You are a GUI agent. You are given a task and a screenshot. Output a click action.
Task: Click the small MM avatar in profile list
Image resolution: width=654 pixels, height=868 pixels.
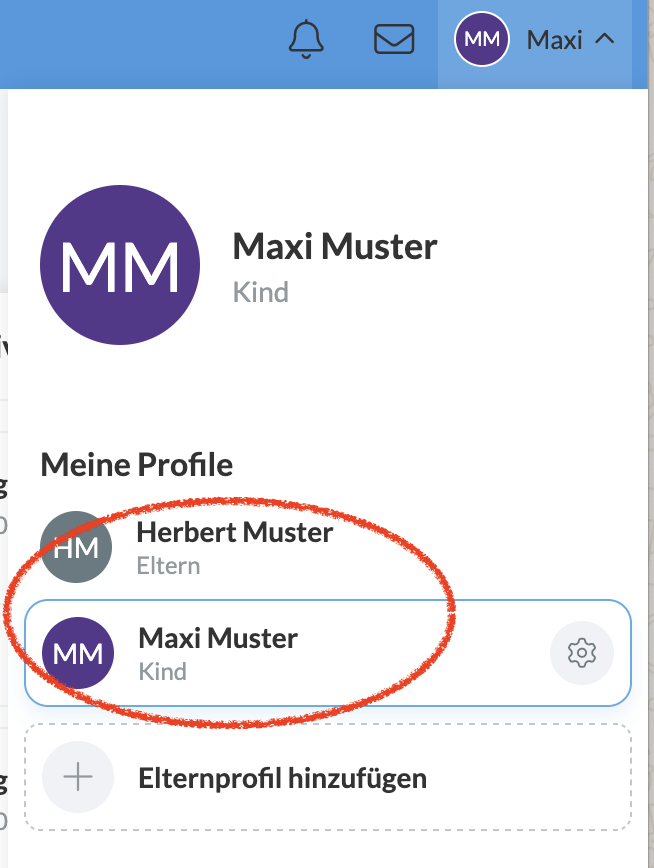click(x=78, y=653)
